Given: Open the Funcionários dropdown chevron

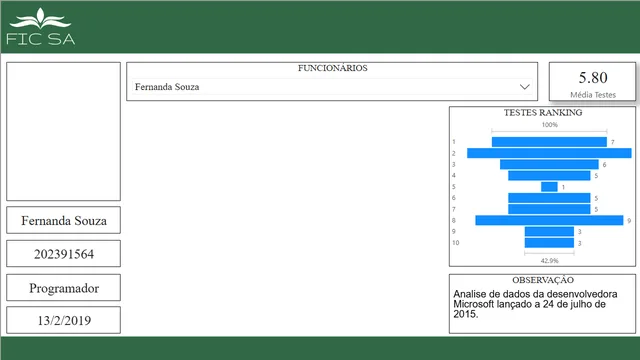Looking at the screenshot, I should point(524,87).
